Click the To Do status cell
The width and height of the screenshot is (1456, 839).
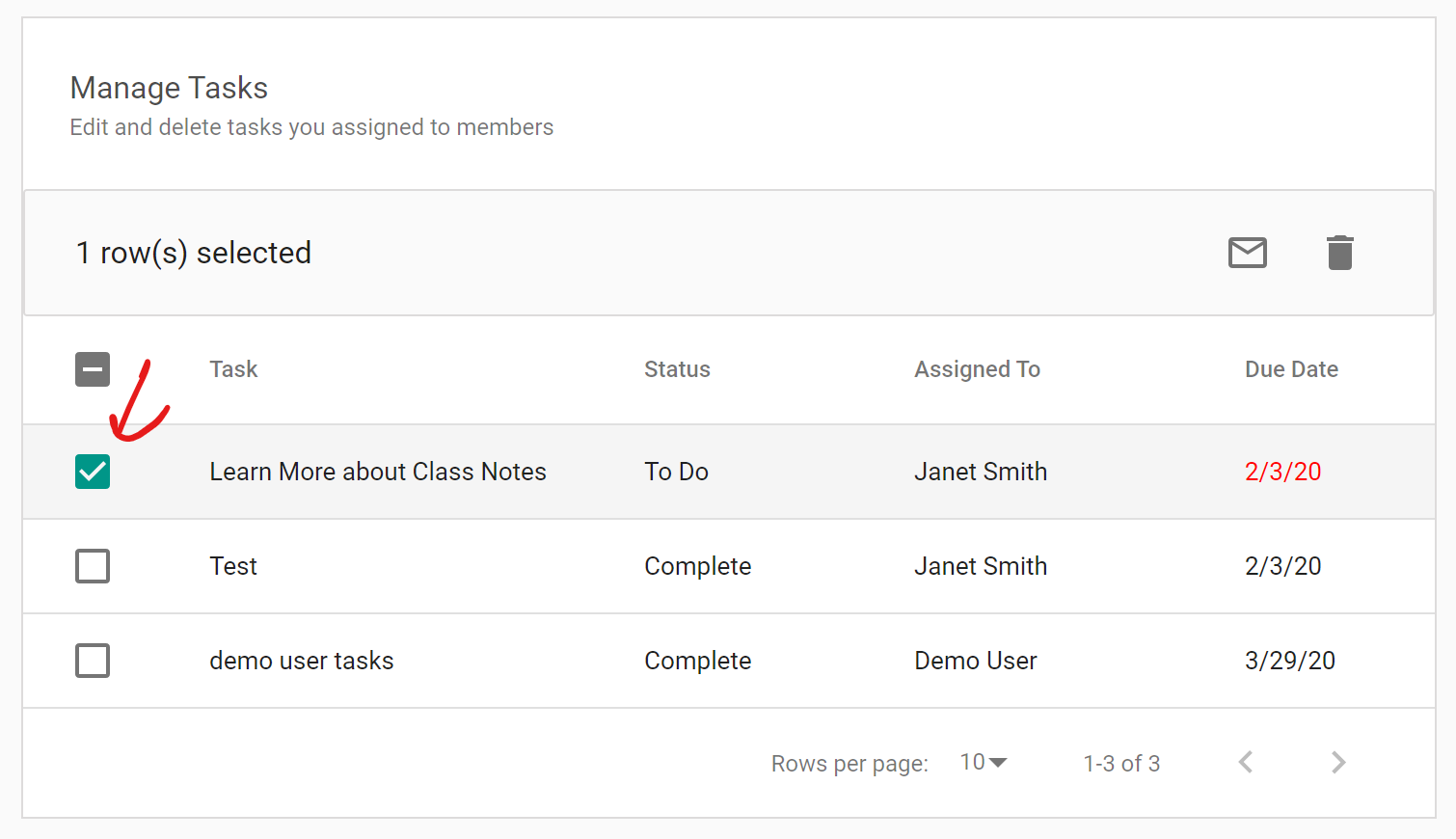(x=676, y=472)
